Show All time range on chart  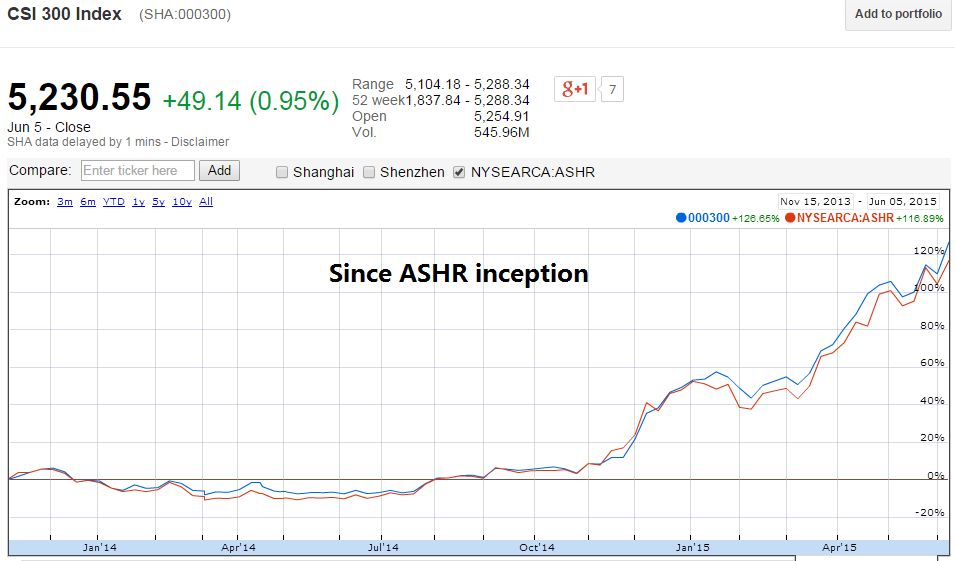pos(206,202)
